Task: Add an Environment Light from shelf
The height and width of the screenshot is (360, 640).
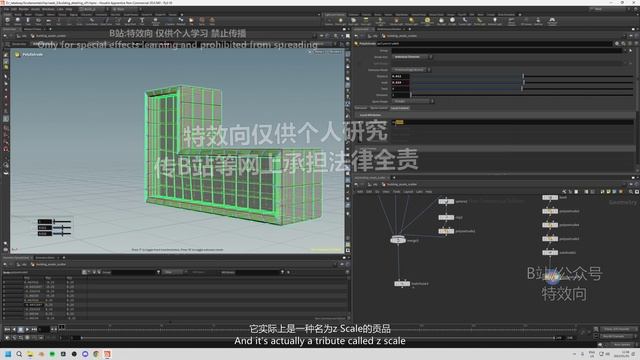Action: (427, 21)
